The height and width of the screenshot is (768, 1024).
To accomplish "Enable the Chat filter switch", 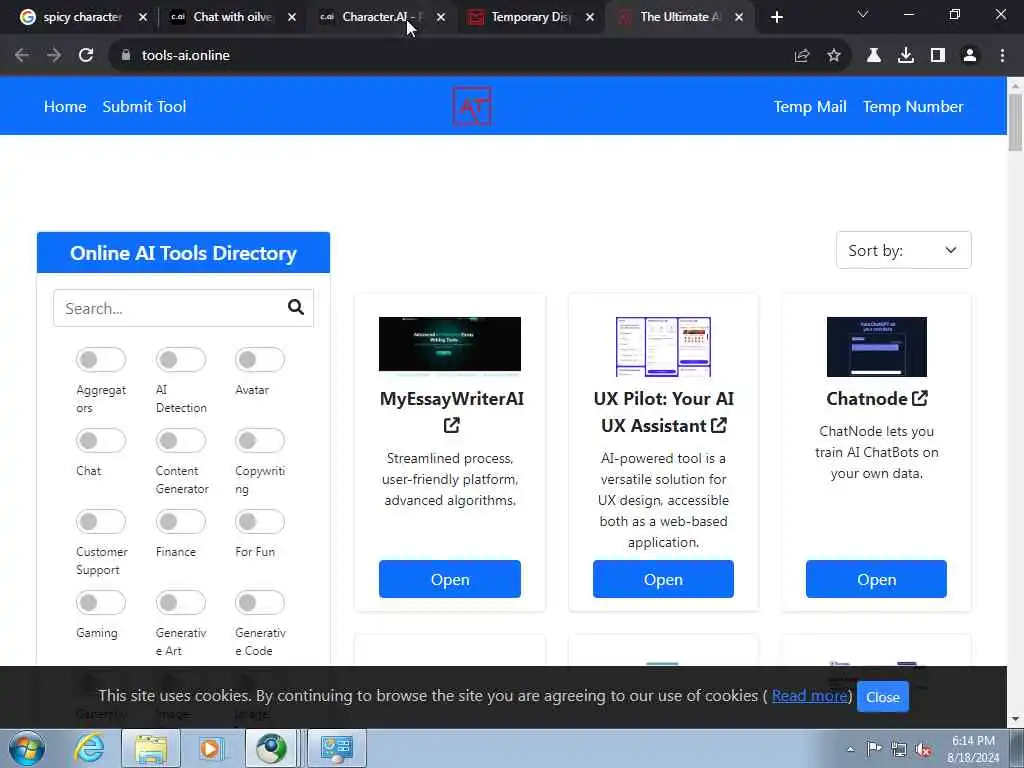I will (x=101, y=440).
